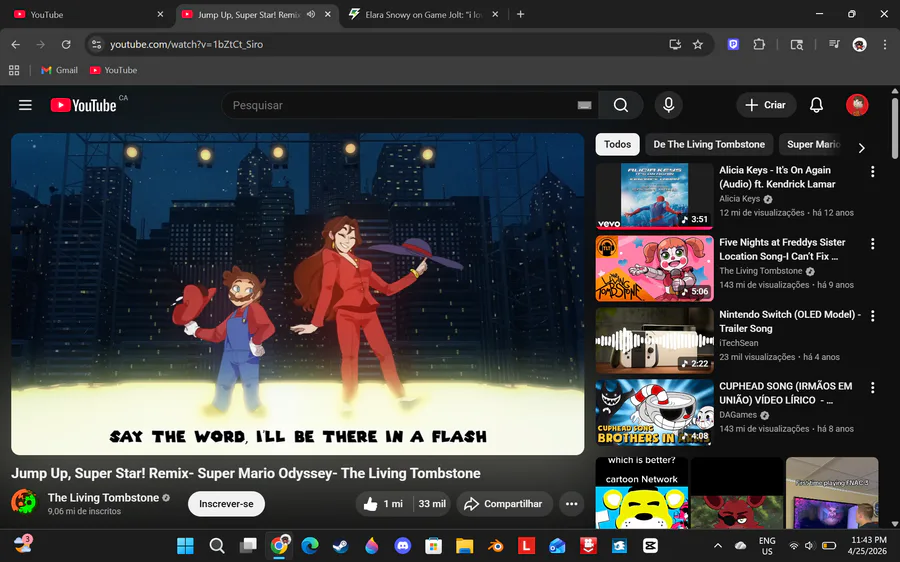
Task: Open the Chrome three-dot menu
Action: (885, 44)
